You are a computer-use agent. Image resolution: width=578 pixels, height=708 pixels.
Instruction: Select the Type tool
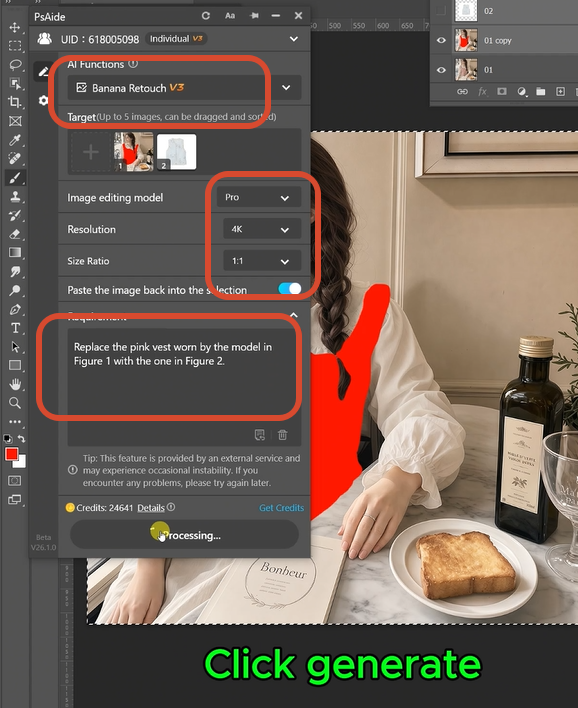coord(15,328)
